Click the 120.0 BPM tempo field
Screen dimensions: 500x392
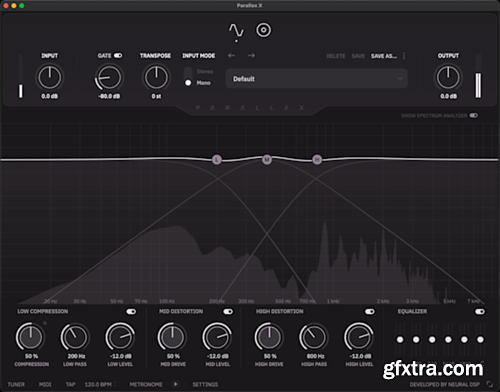point(98,384)
